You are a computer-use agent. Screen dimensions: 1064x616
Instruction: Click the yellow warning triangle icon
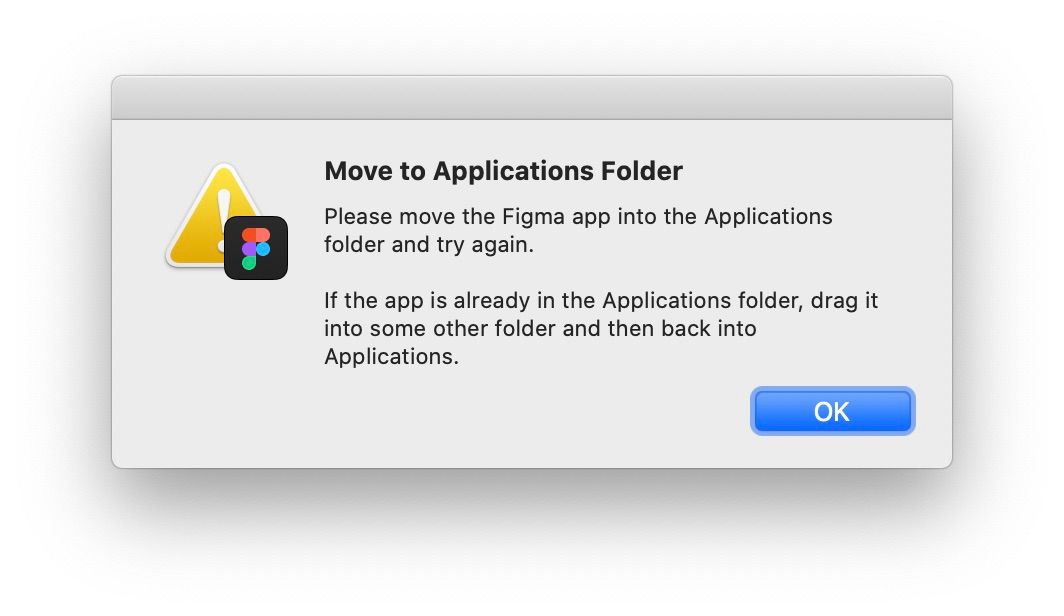pos(205,215)
